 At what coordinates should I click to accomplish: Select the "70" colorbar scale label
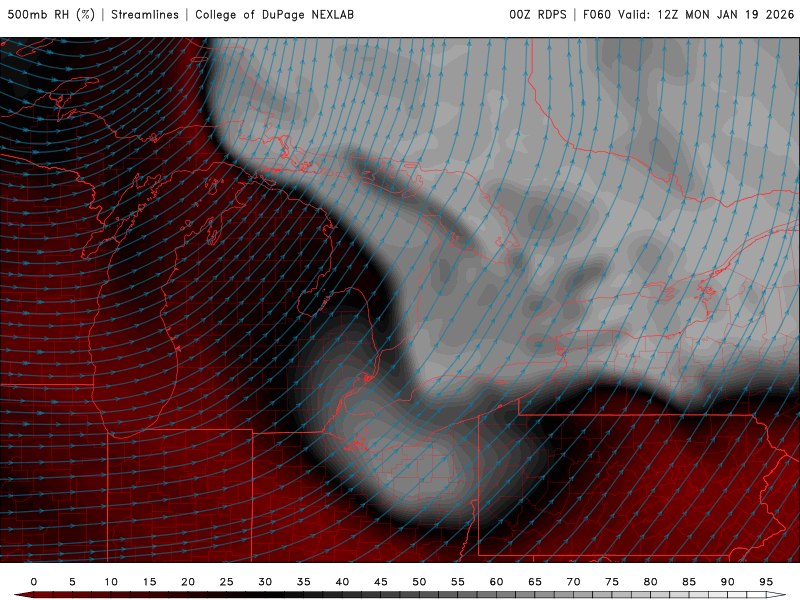(x=573, y=582)
